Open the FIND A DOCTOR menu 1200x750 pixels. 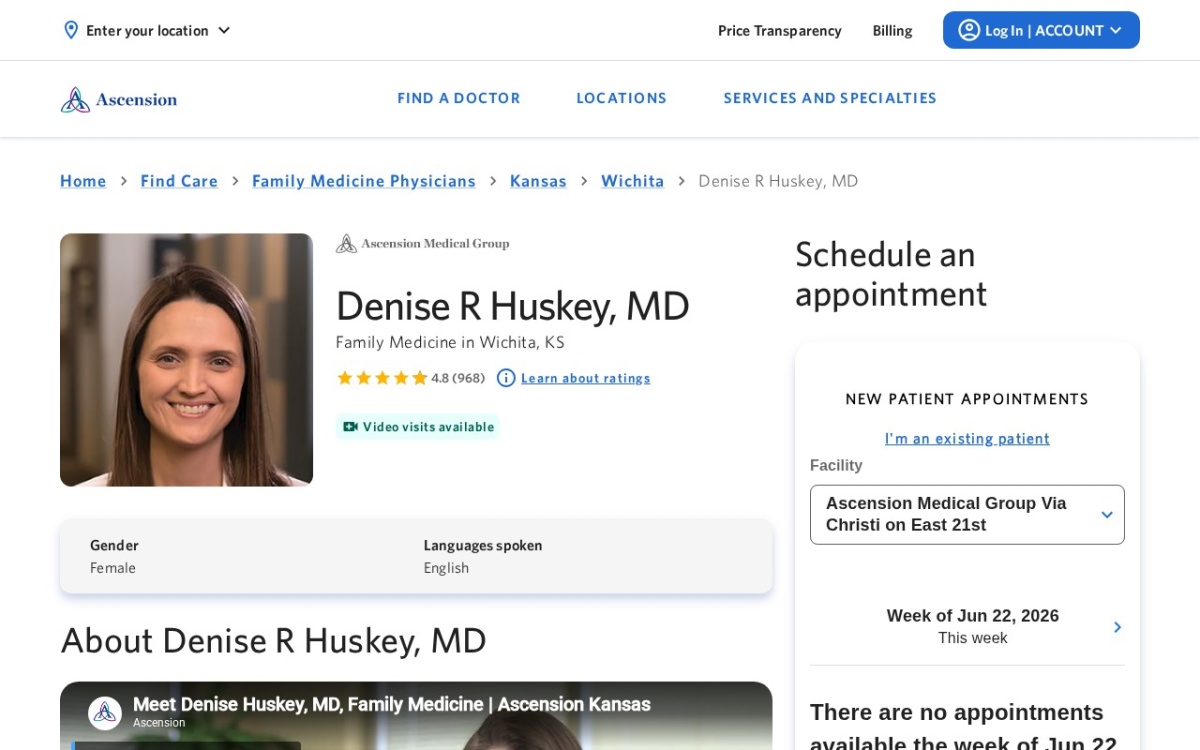point(459,98)
